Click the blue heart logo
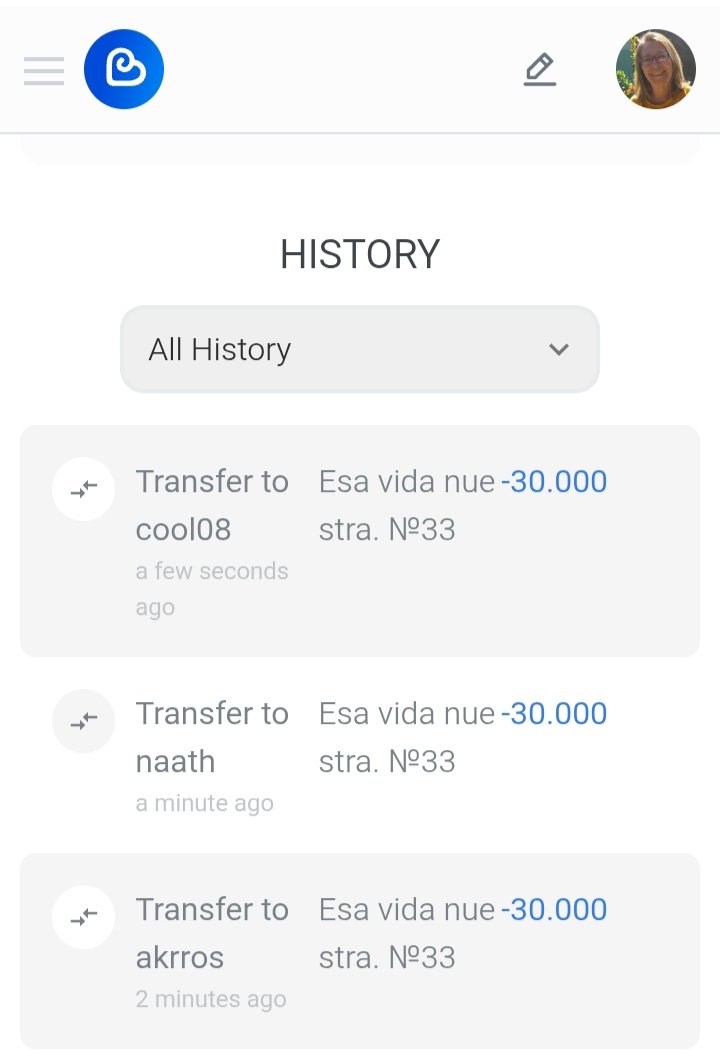 click(x=124, y=69)
